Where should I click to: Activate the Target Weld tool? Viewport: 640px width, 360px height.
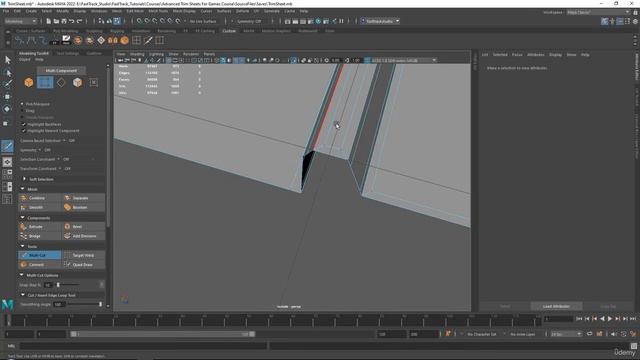(x=83, y=255)
